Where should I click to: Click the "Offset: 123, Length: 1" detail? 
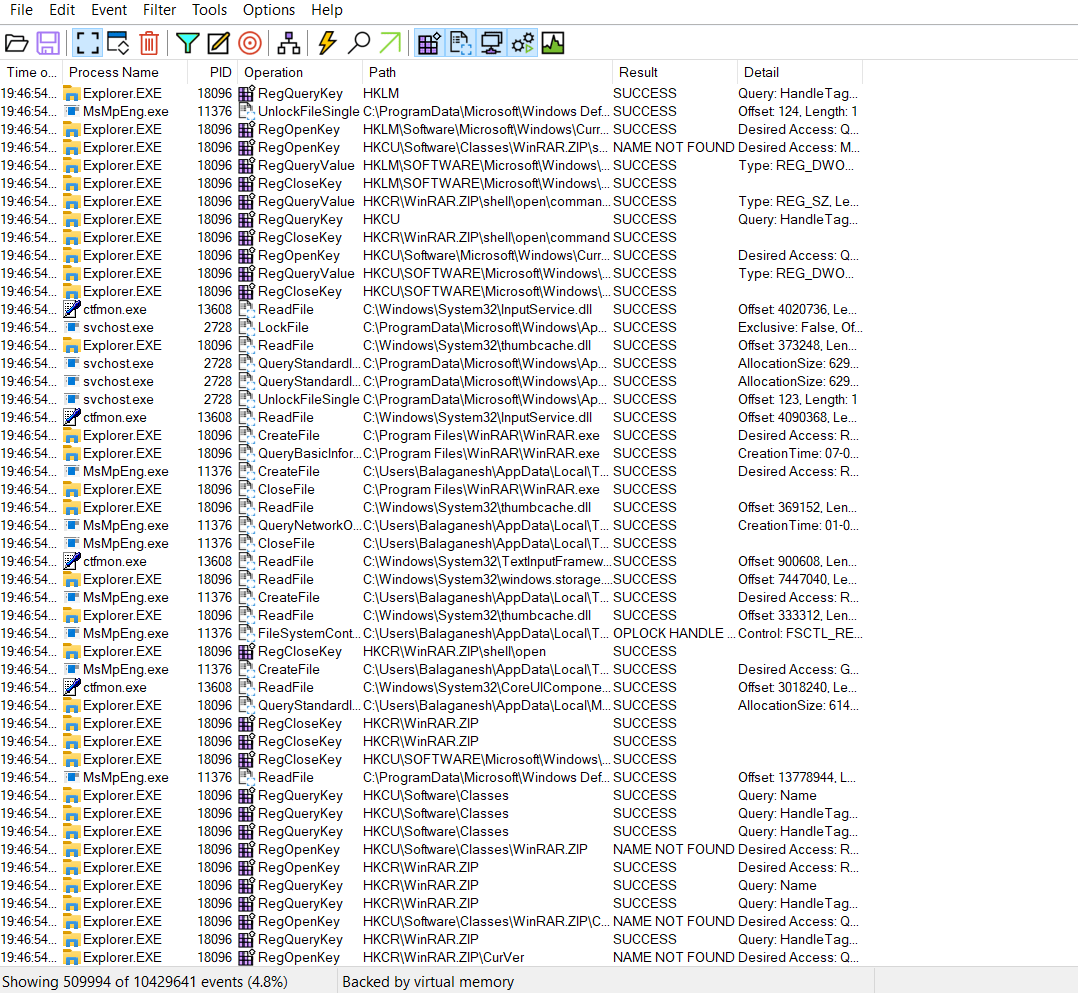tap(798, 400)
